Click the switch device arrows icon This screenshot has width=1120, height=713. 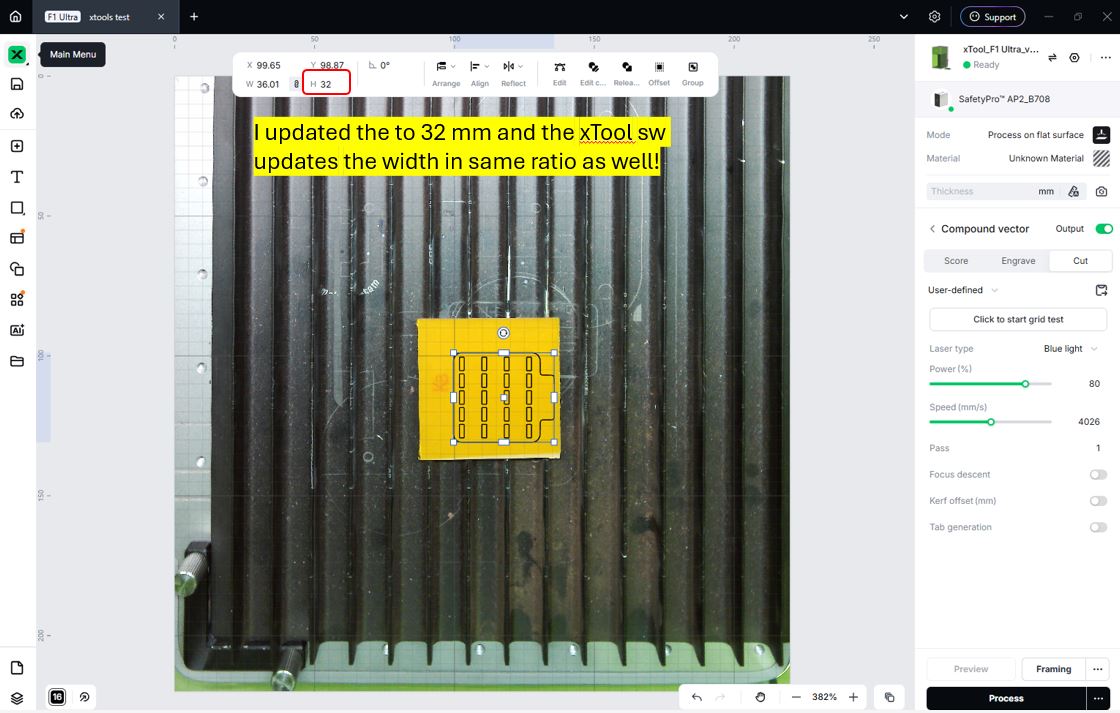(1052, 58)
